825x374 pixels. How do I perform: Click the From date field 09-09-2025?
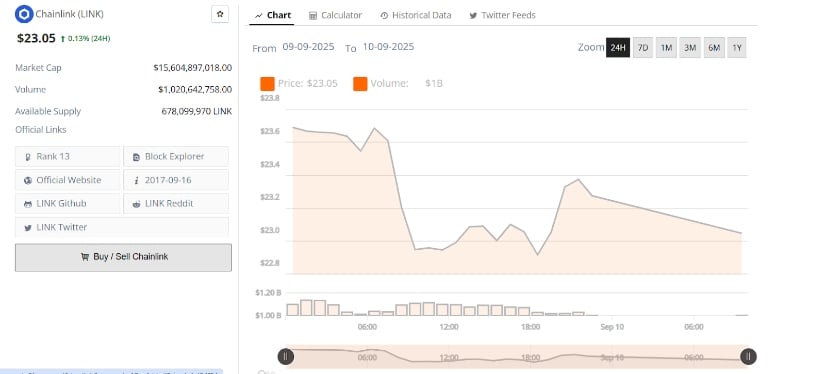[x=308, y=47]
